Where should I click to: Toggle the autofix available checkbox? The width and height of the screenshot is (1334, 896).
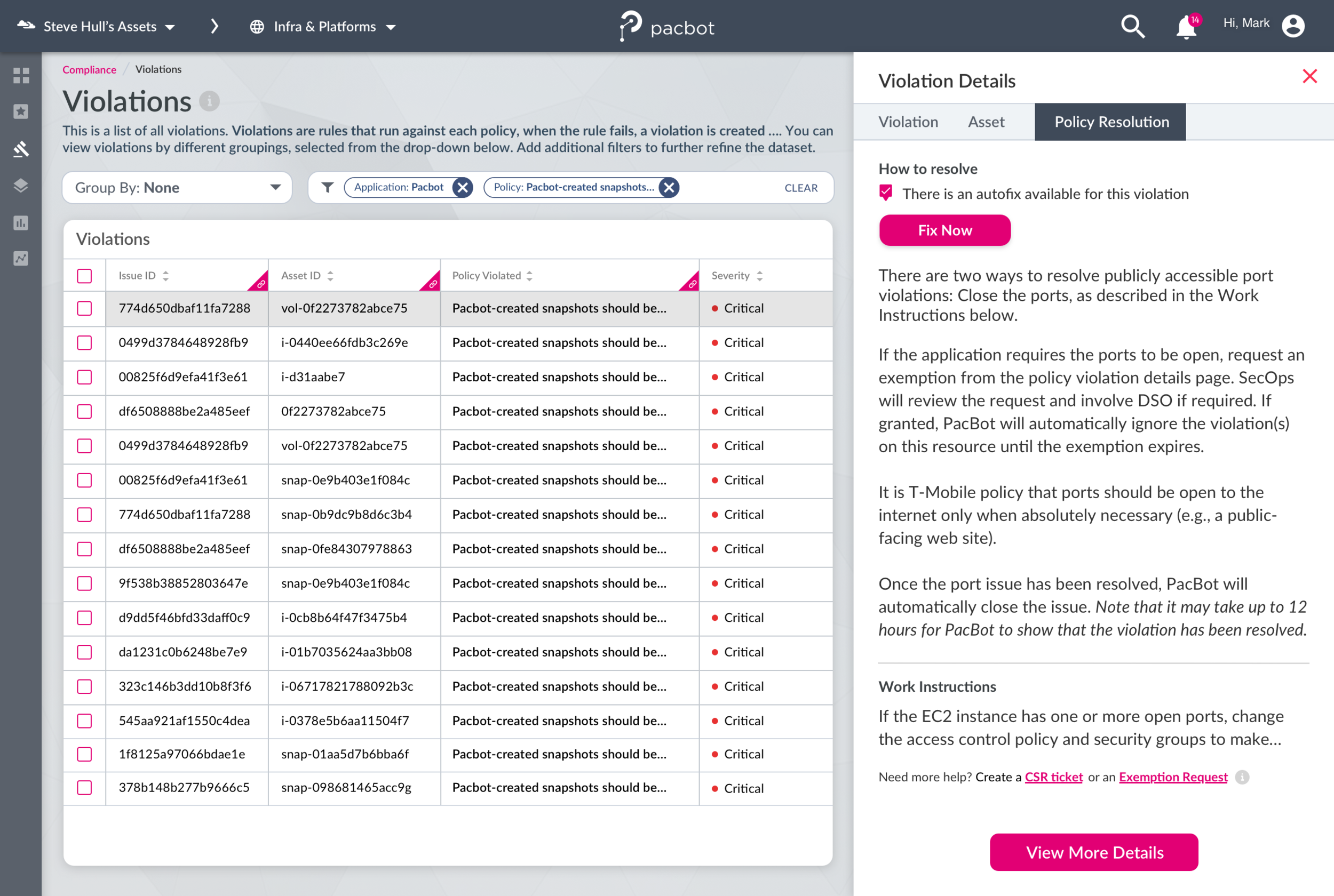(x=886, y=193)
